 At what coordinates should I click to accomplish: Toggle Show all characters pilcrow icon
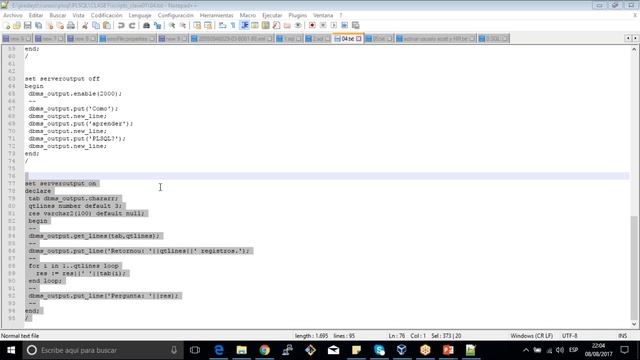[x=233, y=25]
